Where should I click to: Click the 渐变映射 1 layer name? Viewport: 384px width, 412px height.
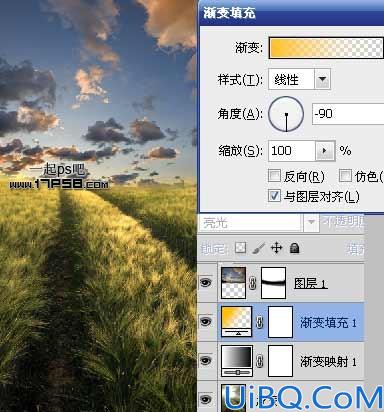[x=328, y=362]
